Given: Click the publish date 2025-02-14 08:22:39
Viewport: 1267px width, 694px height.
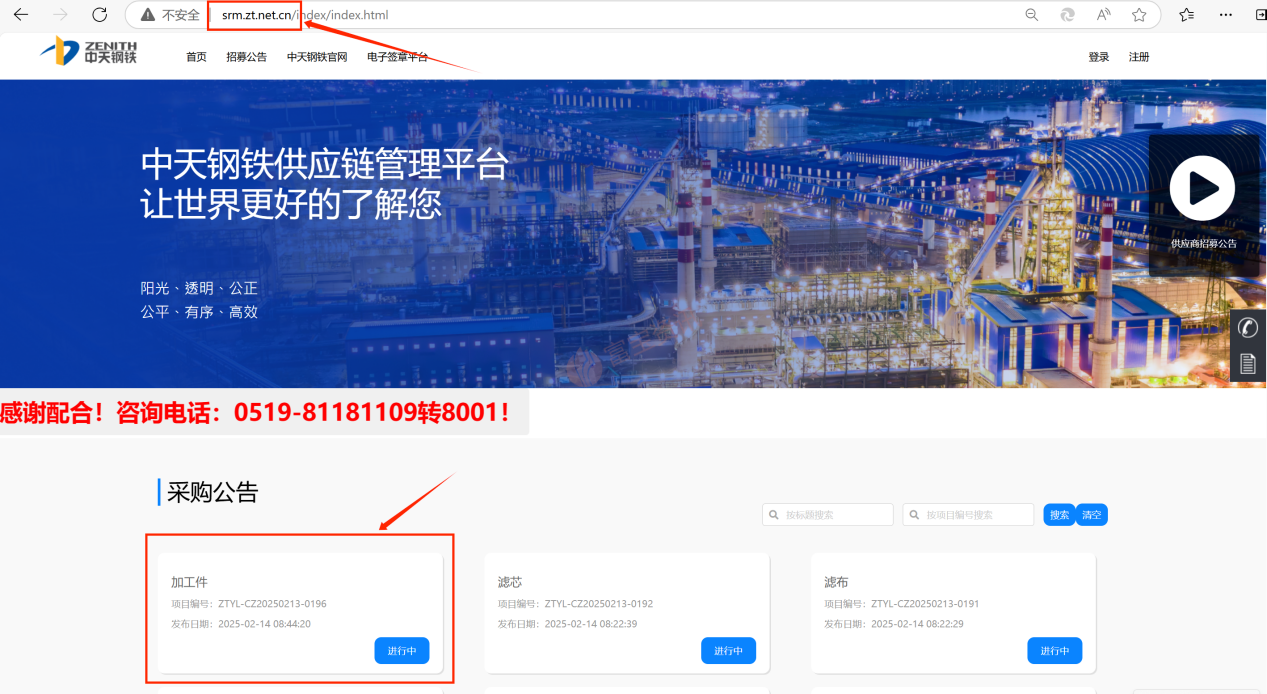Looking at the screenshot, I should tap(591, 624).
